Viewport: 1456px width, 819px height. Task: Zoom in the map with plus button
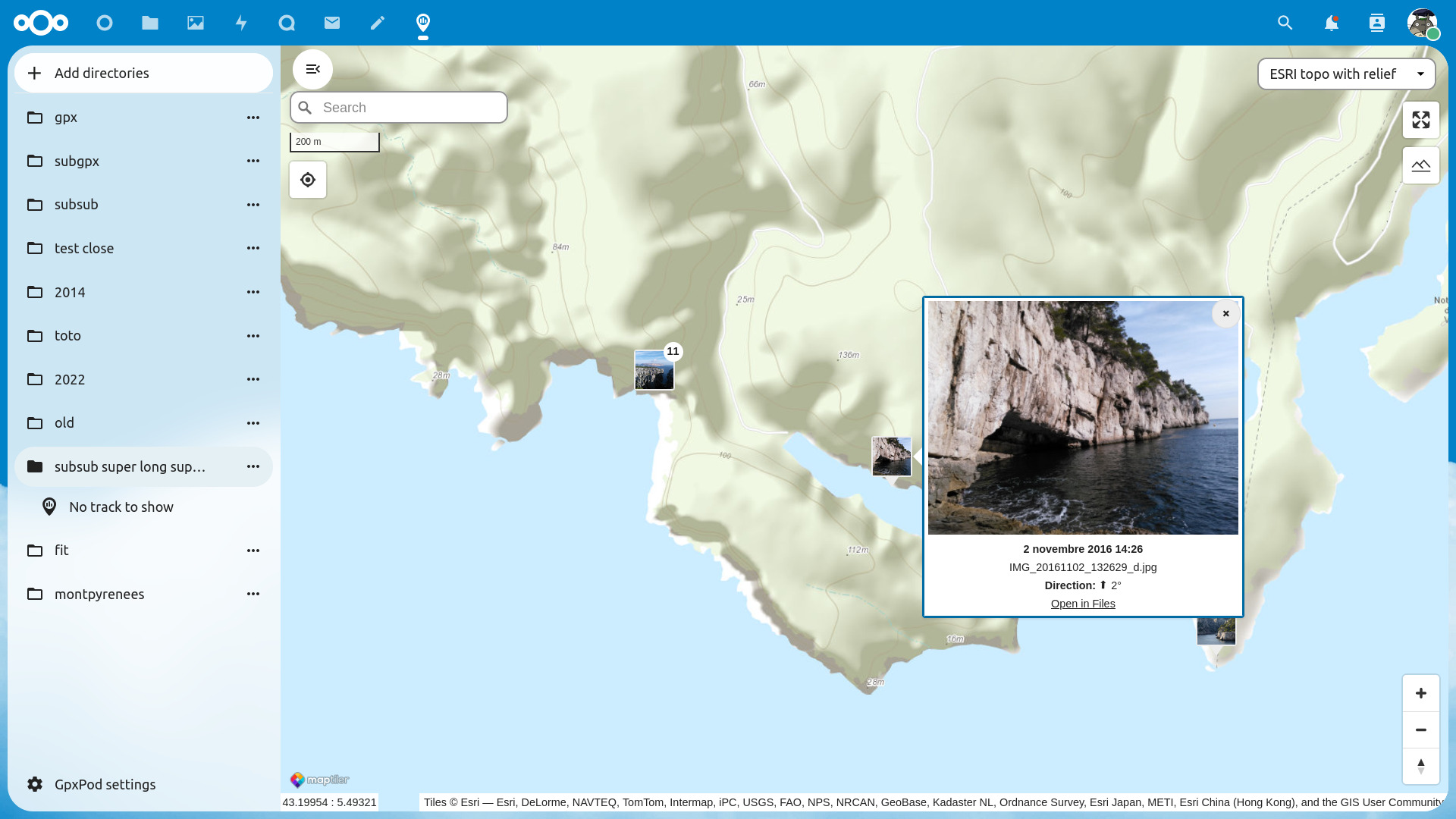(x=1420, y=693)
